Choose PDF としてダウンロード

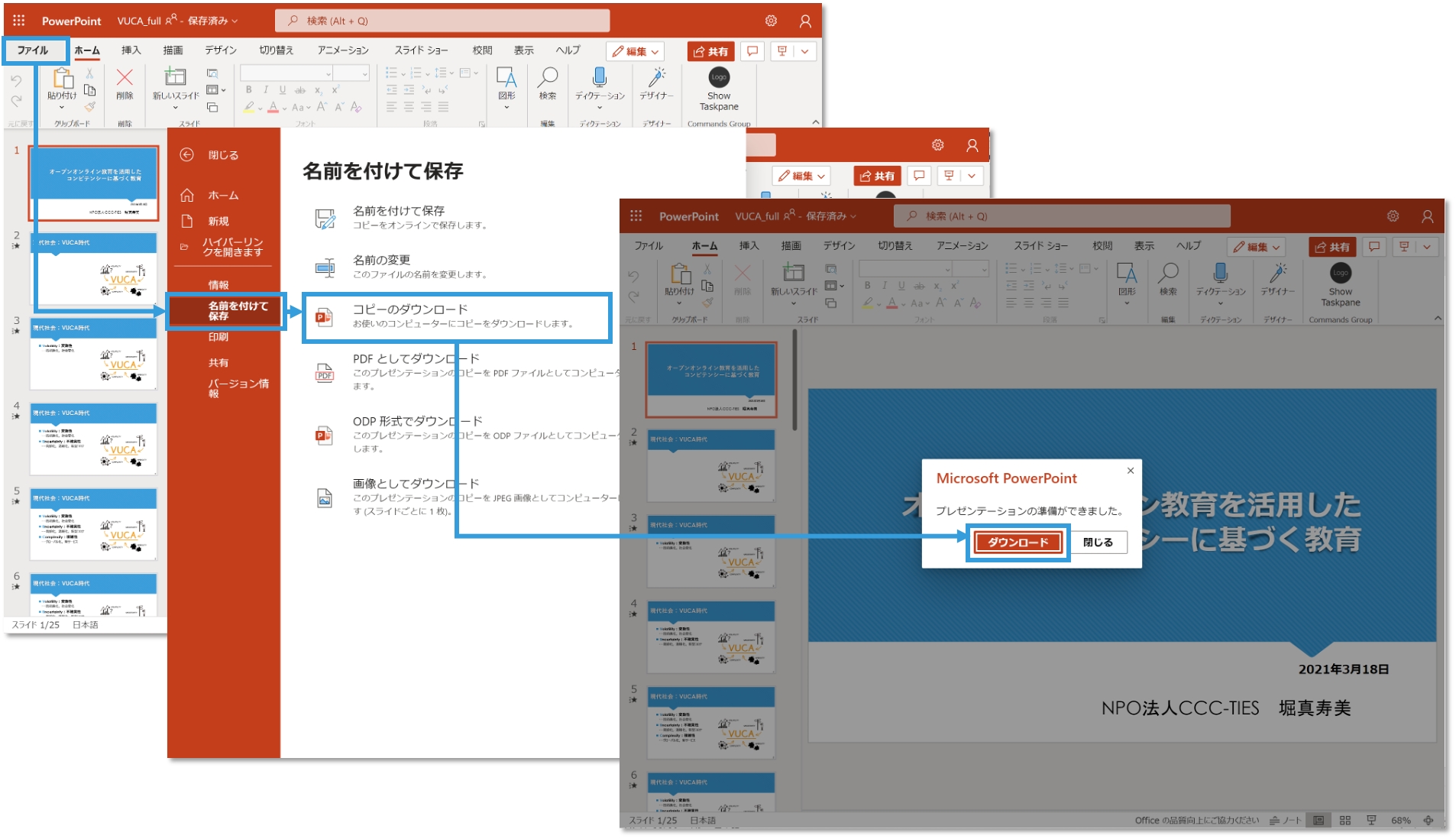tap(416, 359)
